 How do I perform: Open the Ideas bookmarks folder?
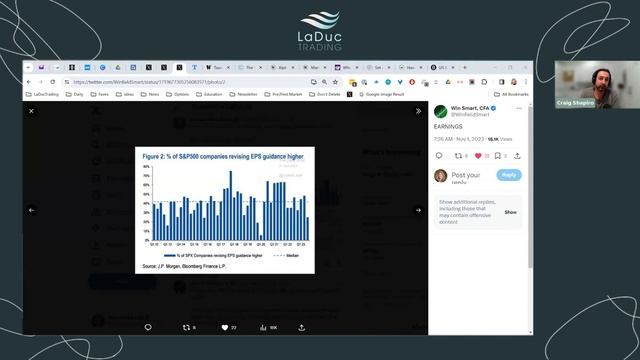point(125,94)
